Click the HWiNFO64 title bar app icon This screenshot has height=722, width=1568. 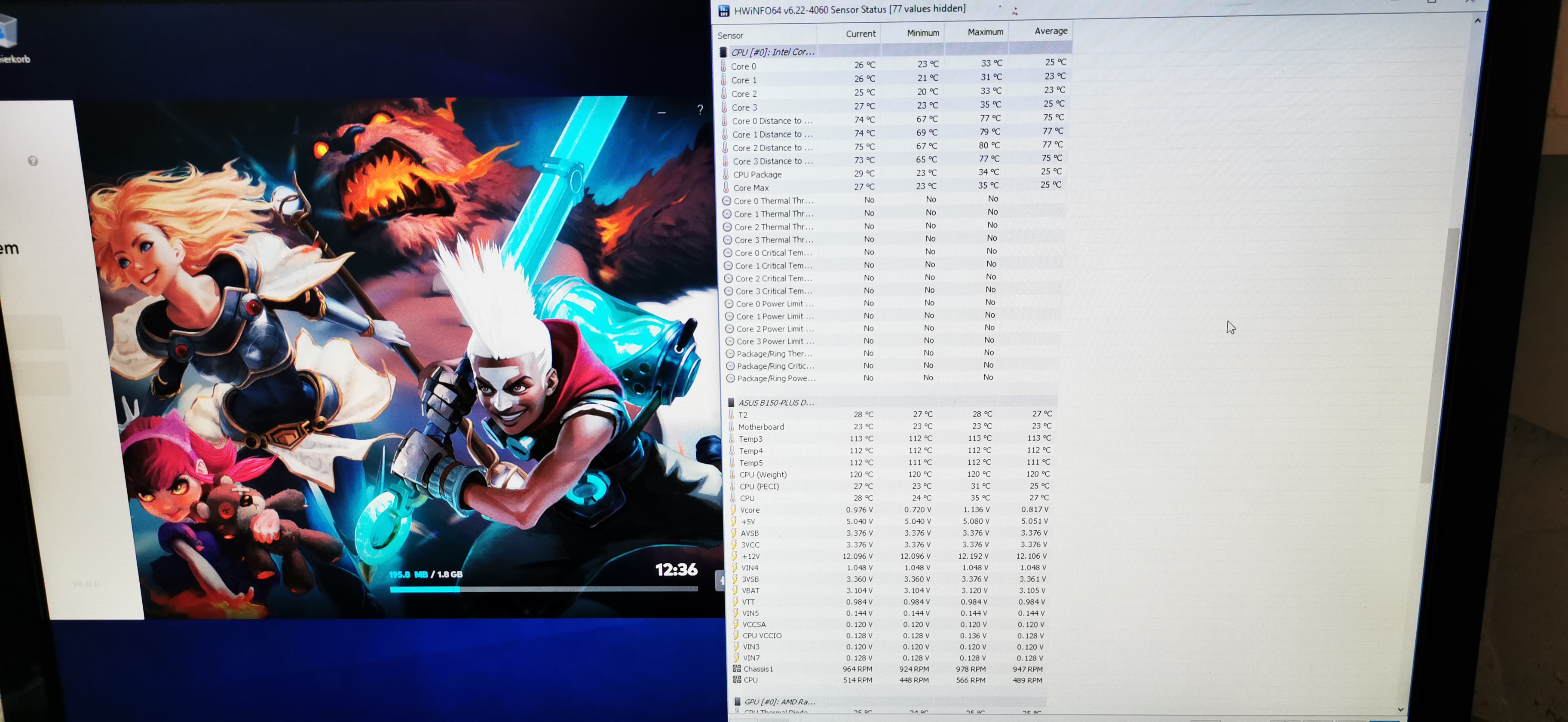[723, 11]
